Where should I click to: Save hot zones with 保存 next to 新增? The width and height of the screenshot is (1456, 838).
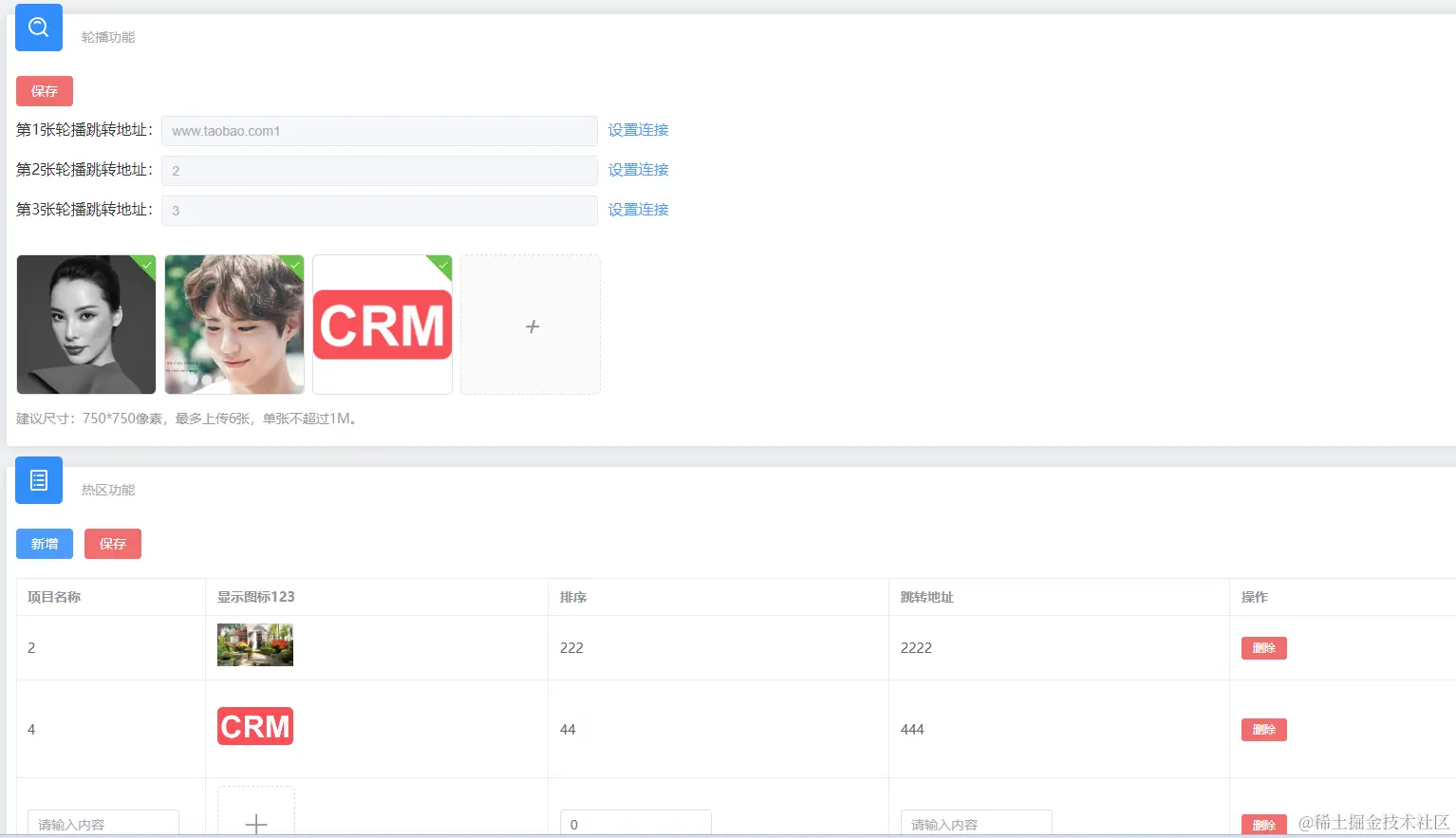coord(113,544)
